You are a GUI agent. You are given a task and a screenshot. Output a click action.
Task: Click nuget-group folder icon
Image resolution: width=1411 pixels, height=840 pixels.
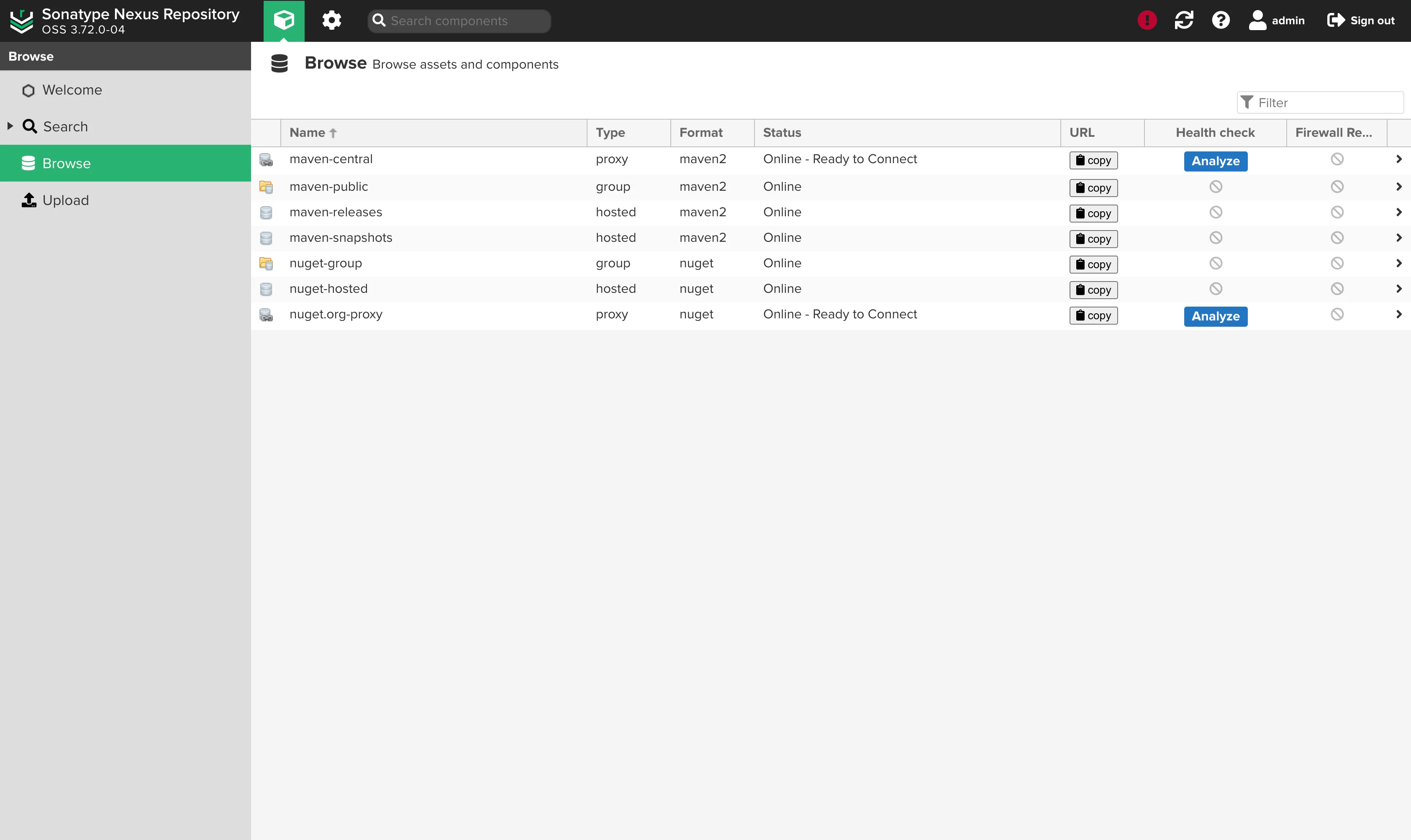[x=266, y=263]
